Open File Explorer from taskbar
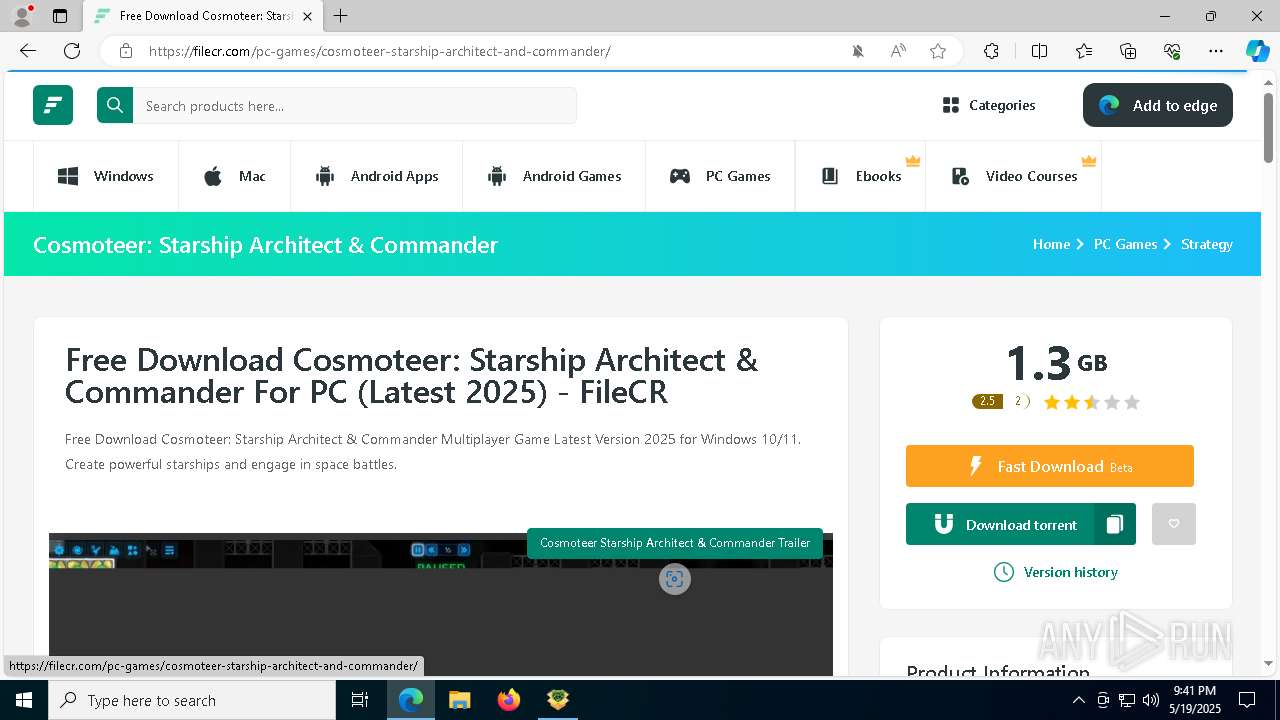This screenshot has height=720, width=1280. [460, 700]
